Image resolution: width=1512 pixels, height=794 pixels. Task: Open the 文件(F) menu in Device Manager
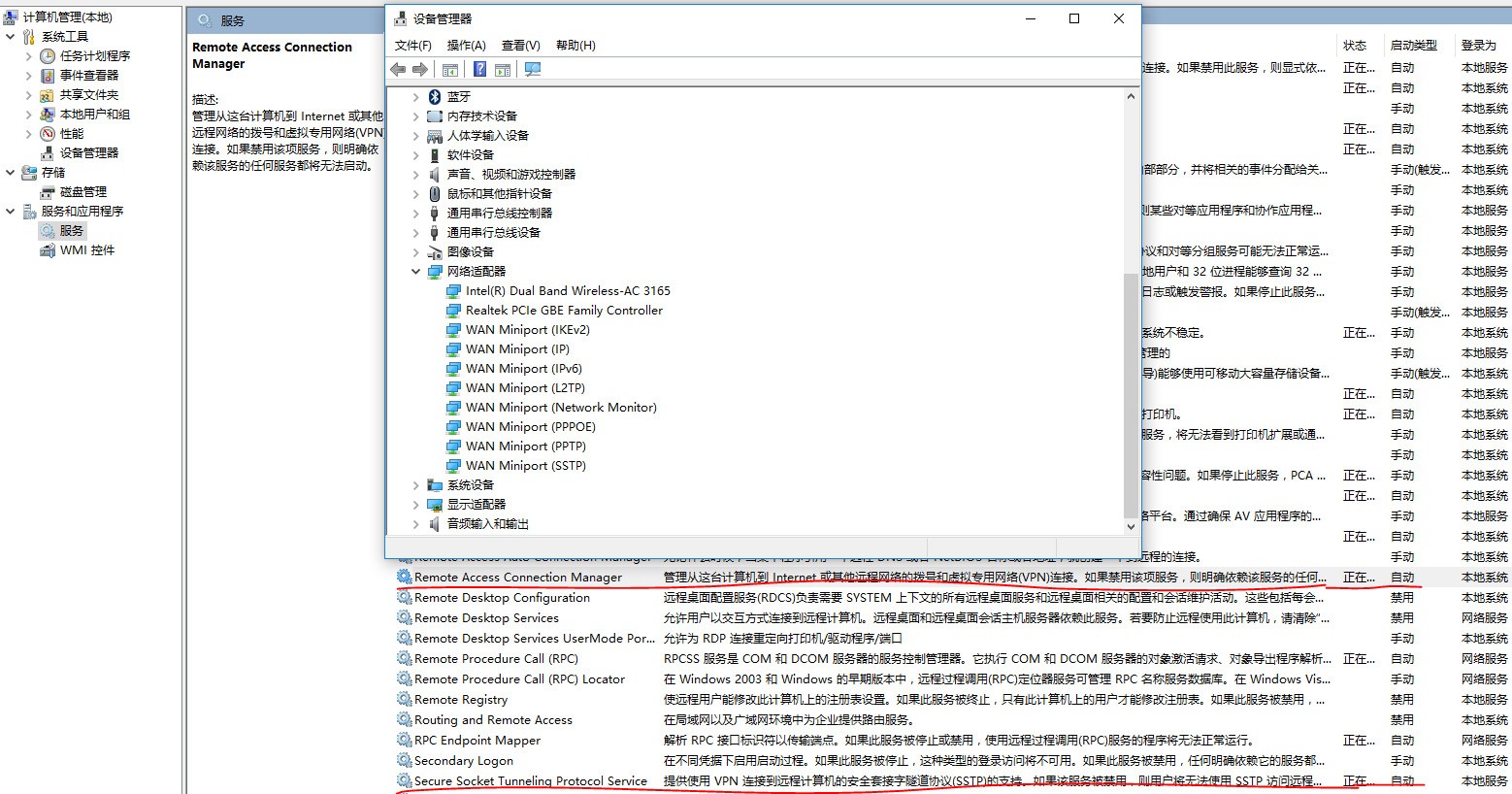pyautogui.click(x=411, y=45)
